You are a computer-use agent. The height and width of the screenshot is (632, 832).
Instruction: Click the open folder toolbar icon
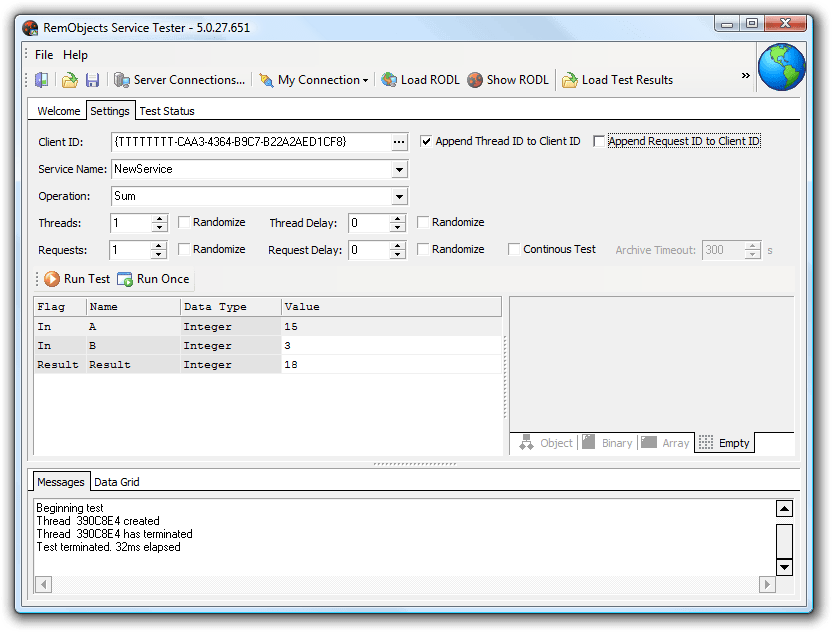pos(70,80)
